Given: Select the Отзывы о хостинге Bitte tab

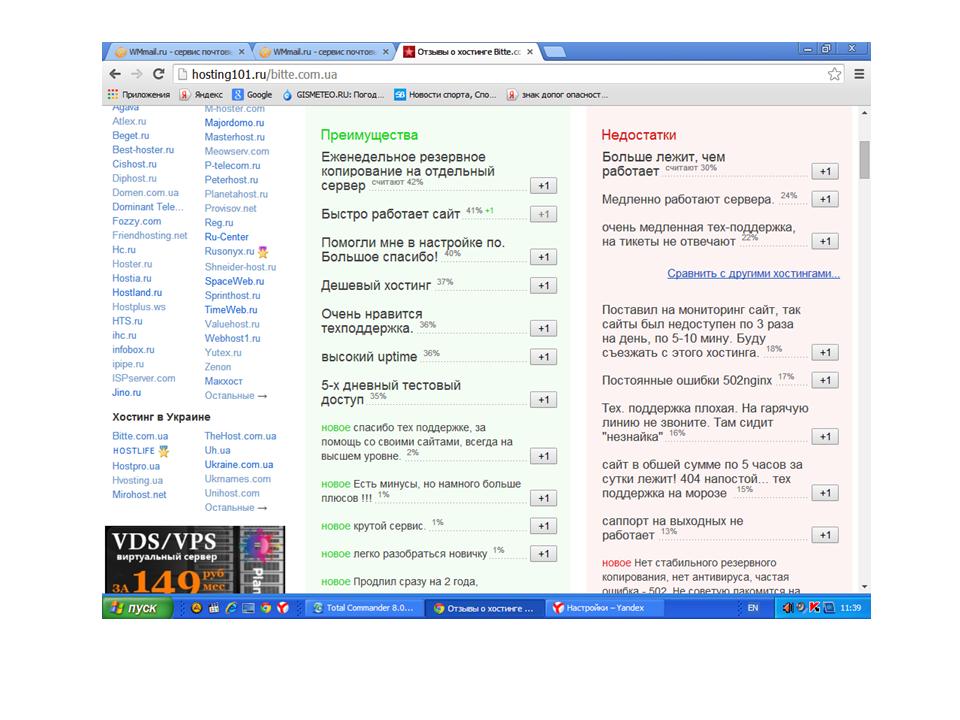Looking at the screenshot, I should (x=468, y=52).
